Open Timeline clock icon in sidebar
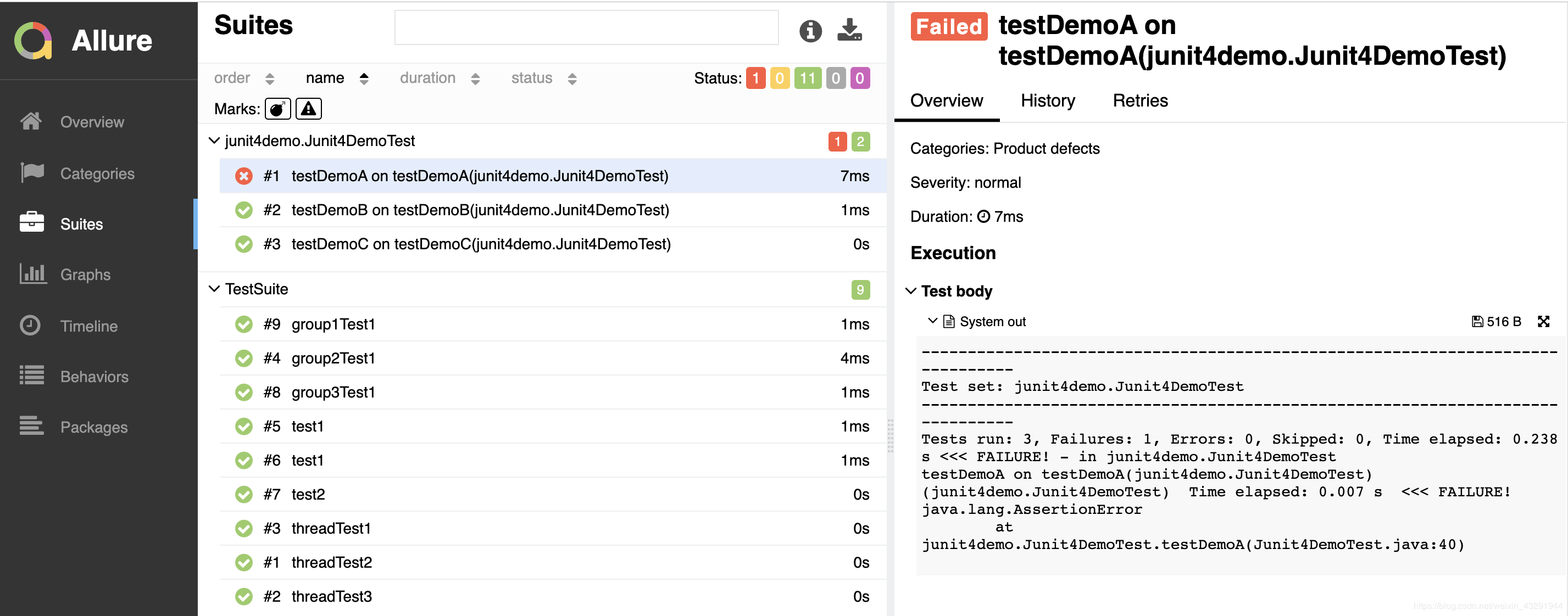1568x616 pixels. 30,326
